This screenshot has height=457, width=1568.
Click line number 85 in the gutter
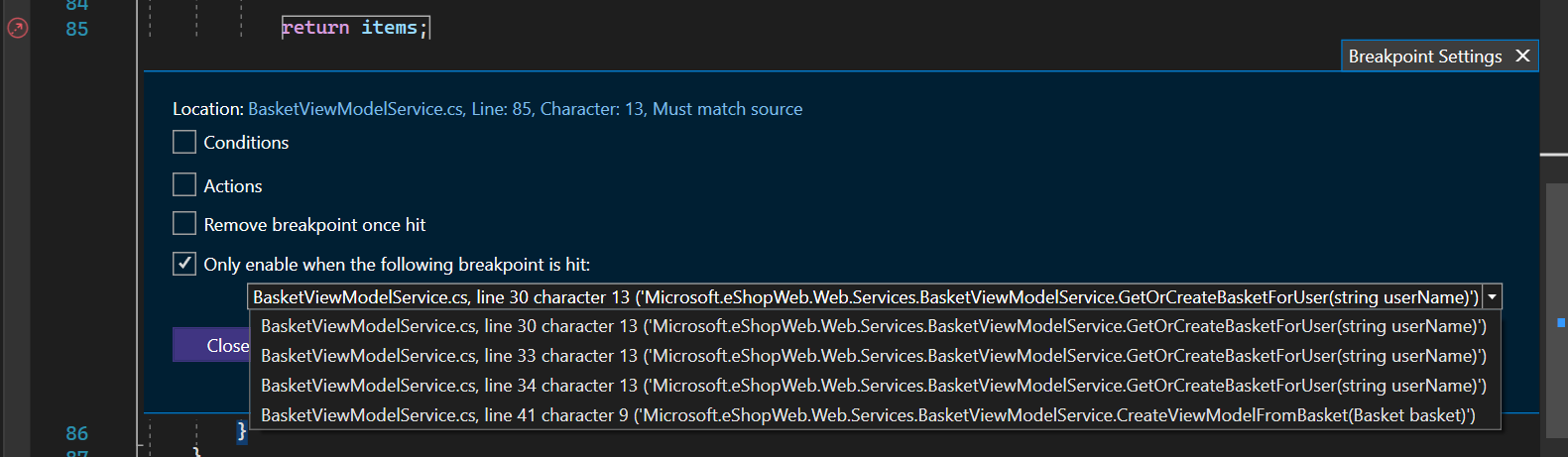(x=76, y=29)
